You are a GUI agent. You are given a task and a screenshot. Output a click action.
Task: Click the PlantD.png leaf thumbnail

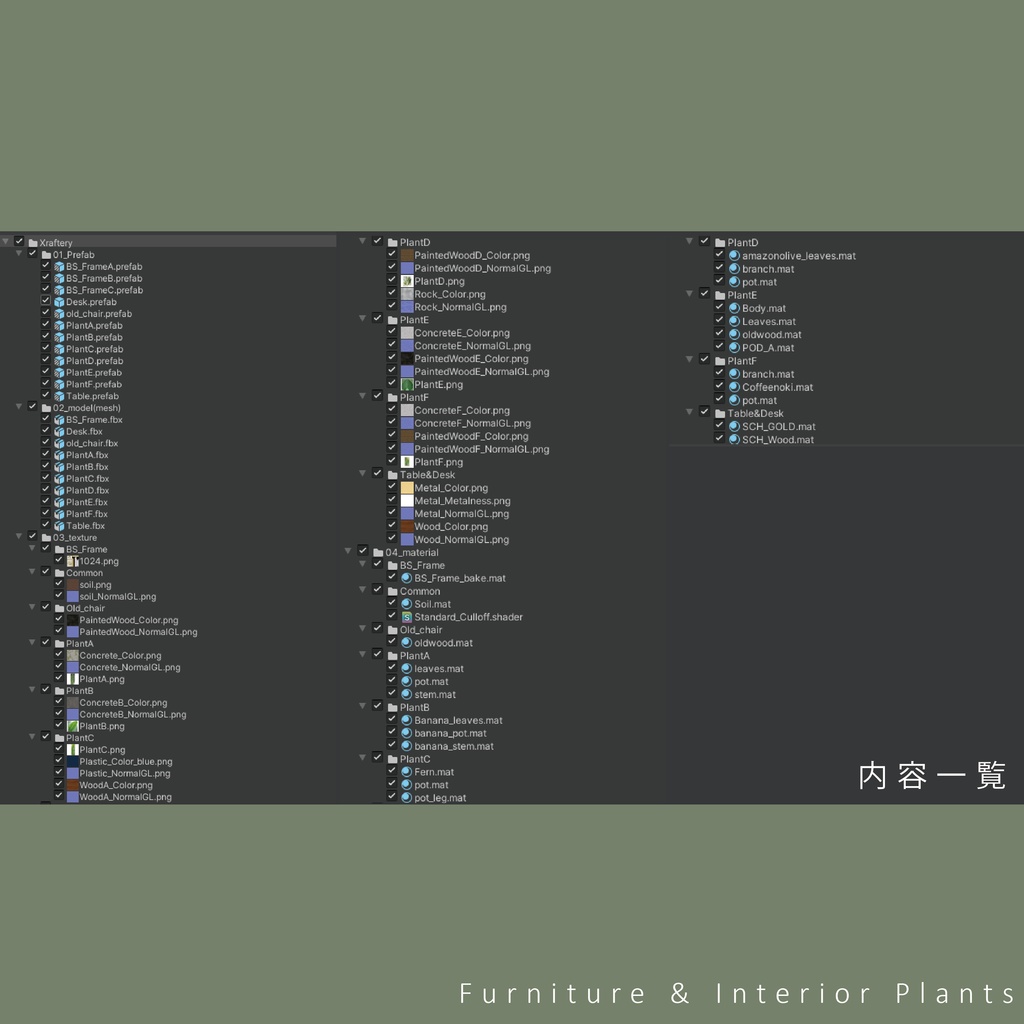[x=407, y=281]
